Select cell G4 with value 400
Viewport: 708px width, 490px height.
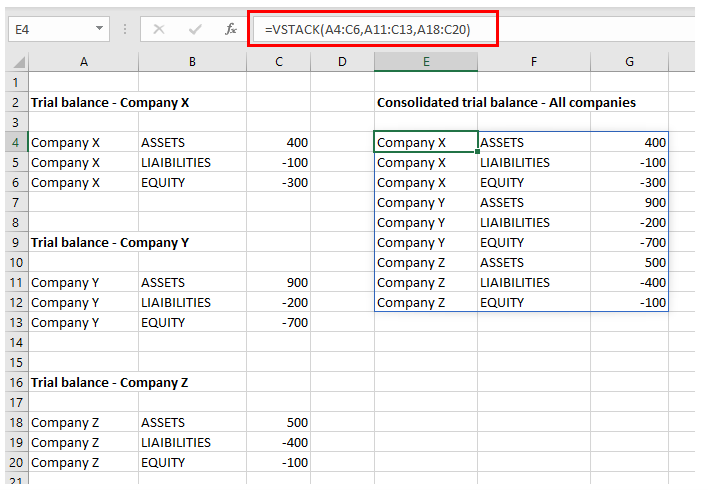[x=629, y=143]
